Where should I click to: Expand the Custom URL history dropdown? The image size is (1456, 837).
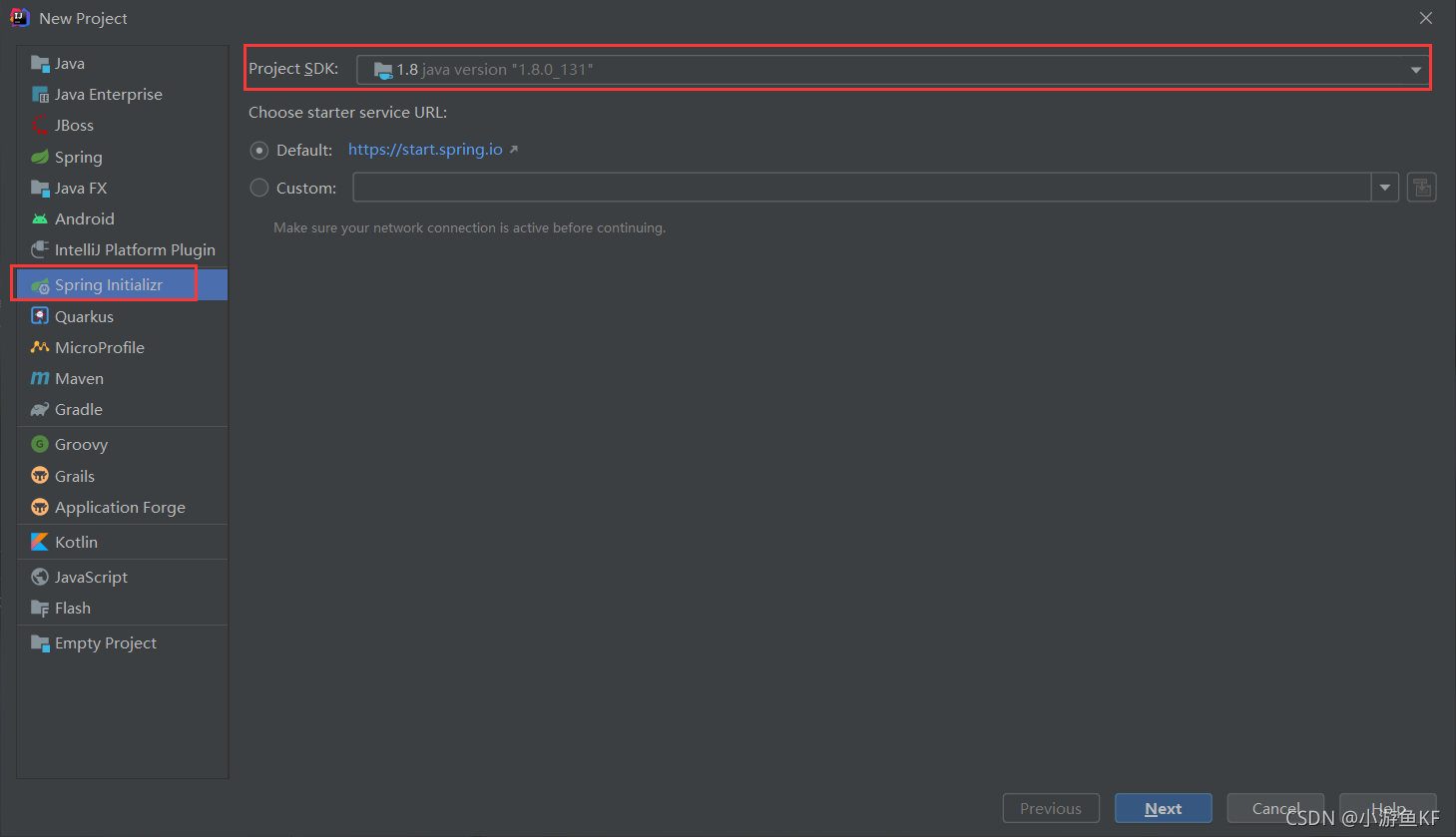pos(1385,188)
